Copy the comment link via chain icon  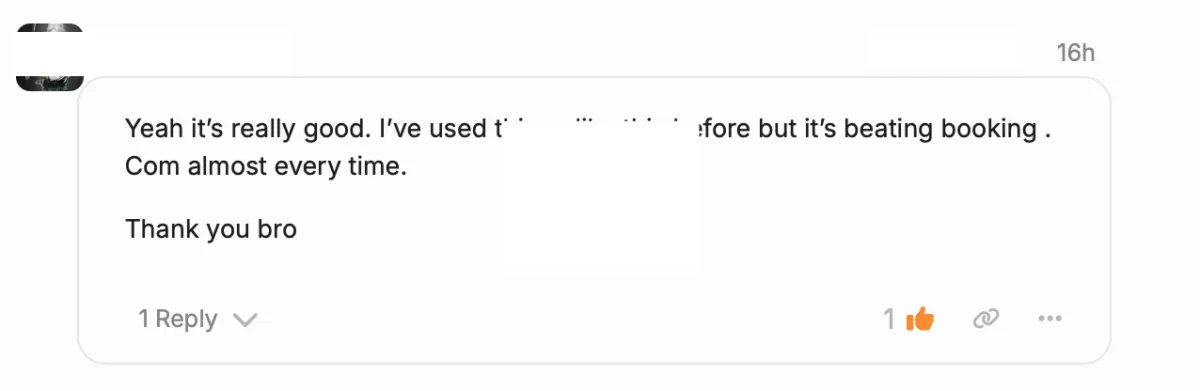pos(986,319)
